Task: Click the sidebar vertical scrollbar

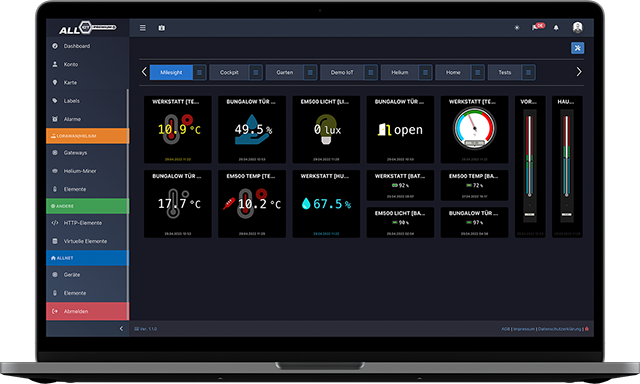Action: 128,204
